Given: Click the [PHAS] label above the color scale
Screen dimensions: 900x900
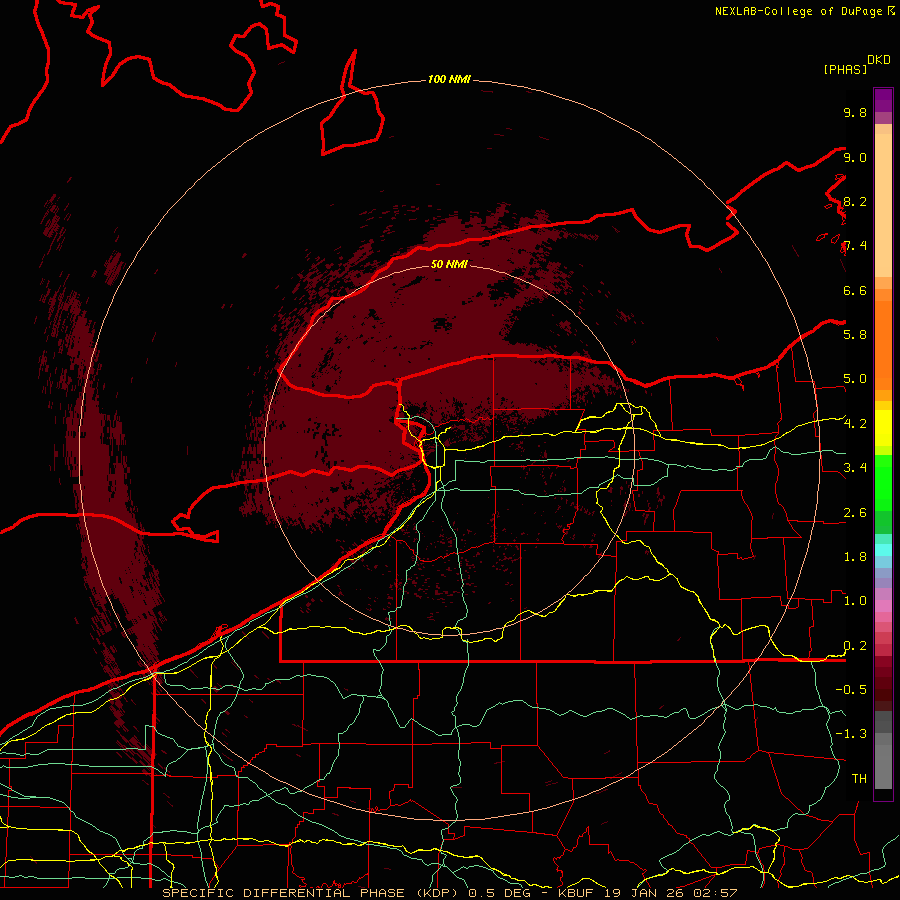Looking at the screenshot, I should (845, 69).
